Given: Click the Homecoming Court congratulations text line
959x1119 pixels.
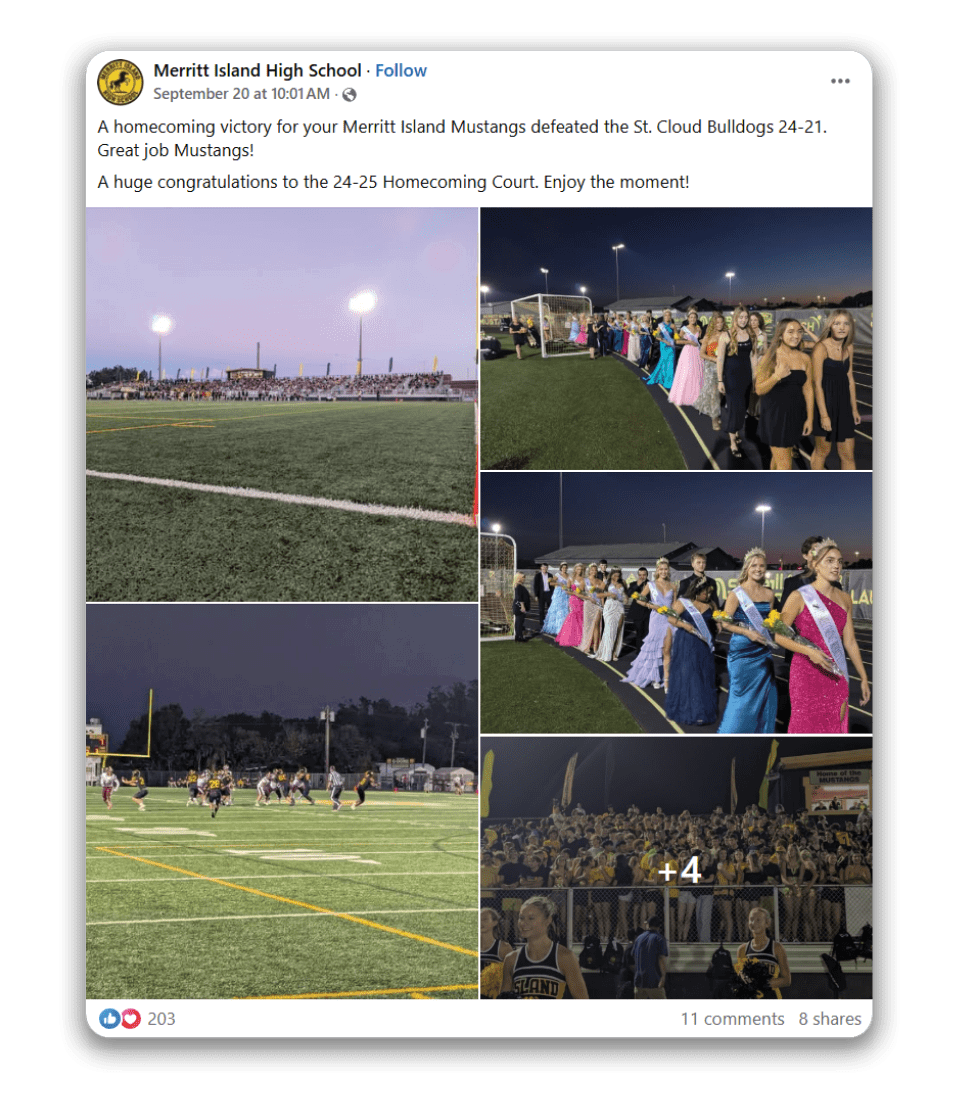Looking at the screenshot, I should 393,182.
